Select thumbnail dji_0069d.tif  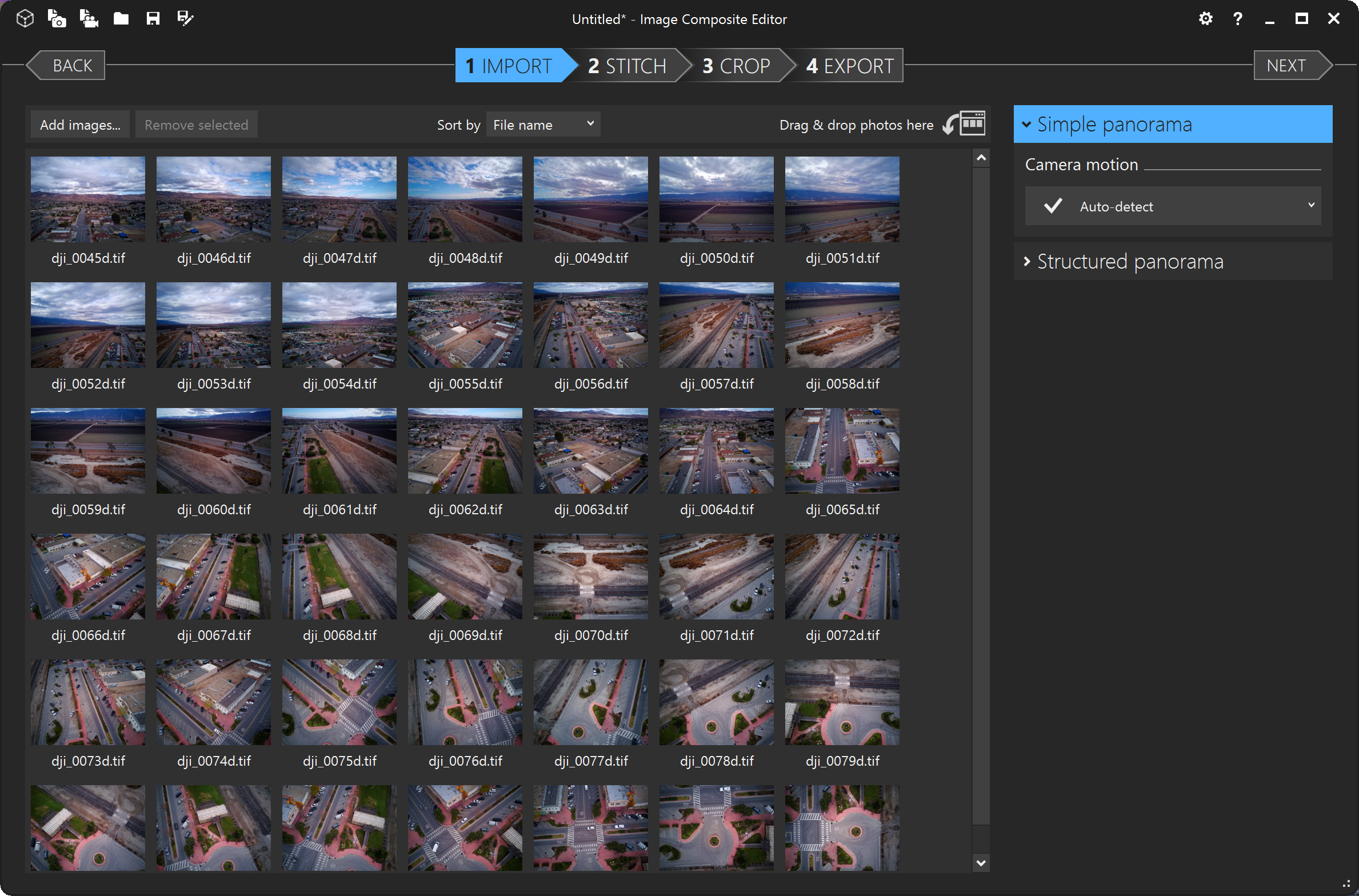pos(465,577)
